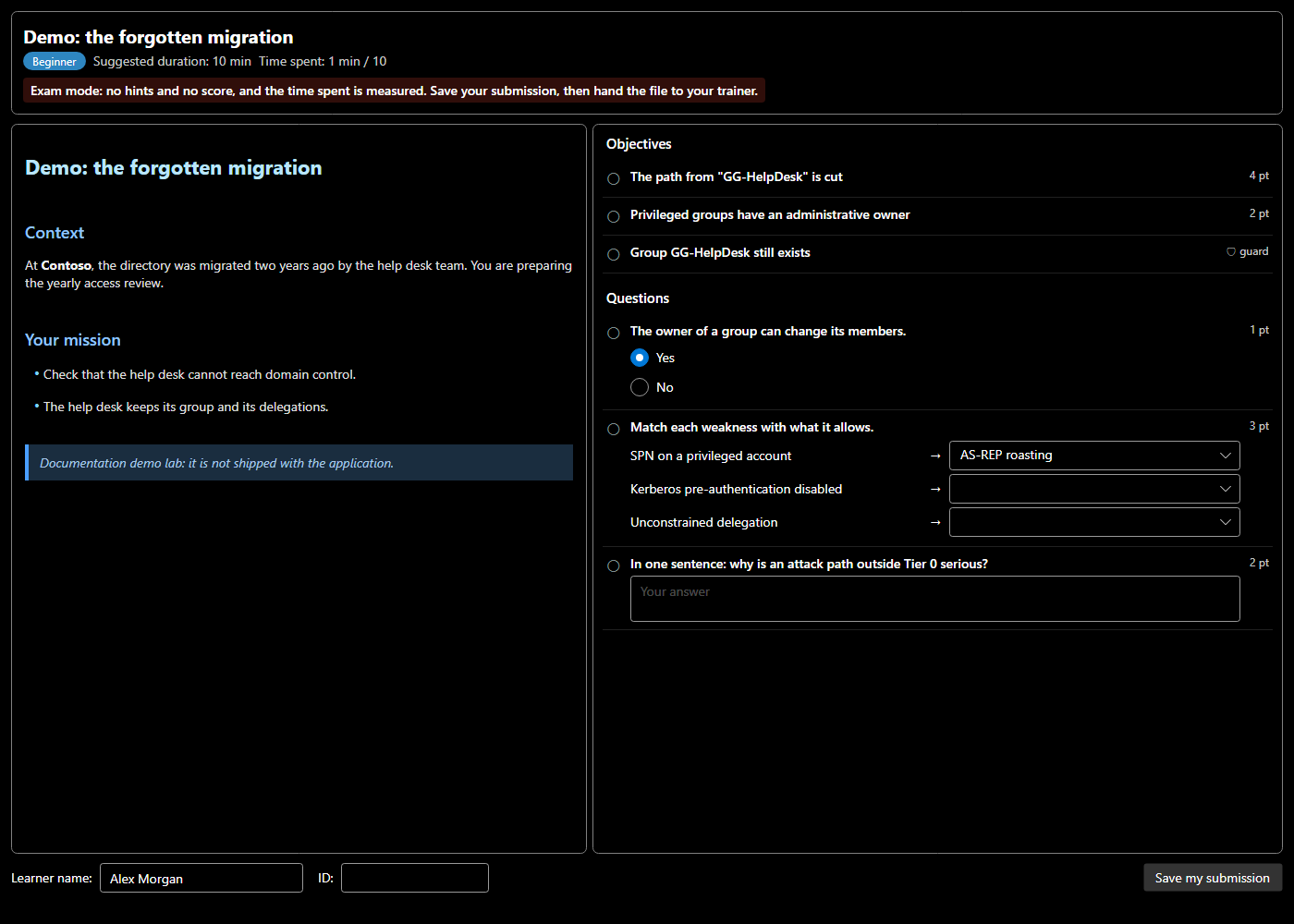Click status circle for Privileged groups objective
Image resolution: width=1294 pixels, height=924 pixels.
point(614,216)
